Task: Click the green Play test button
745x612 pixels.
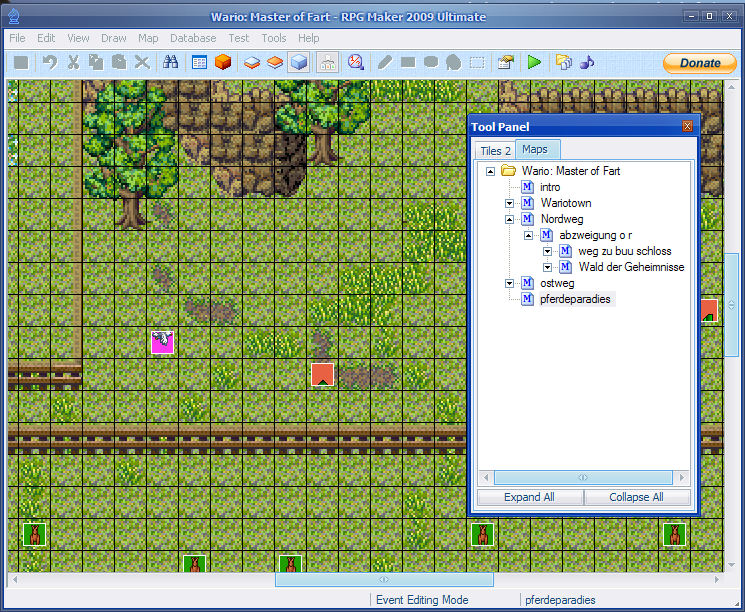Action: (535, 62)
